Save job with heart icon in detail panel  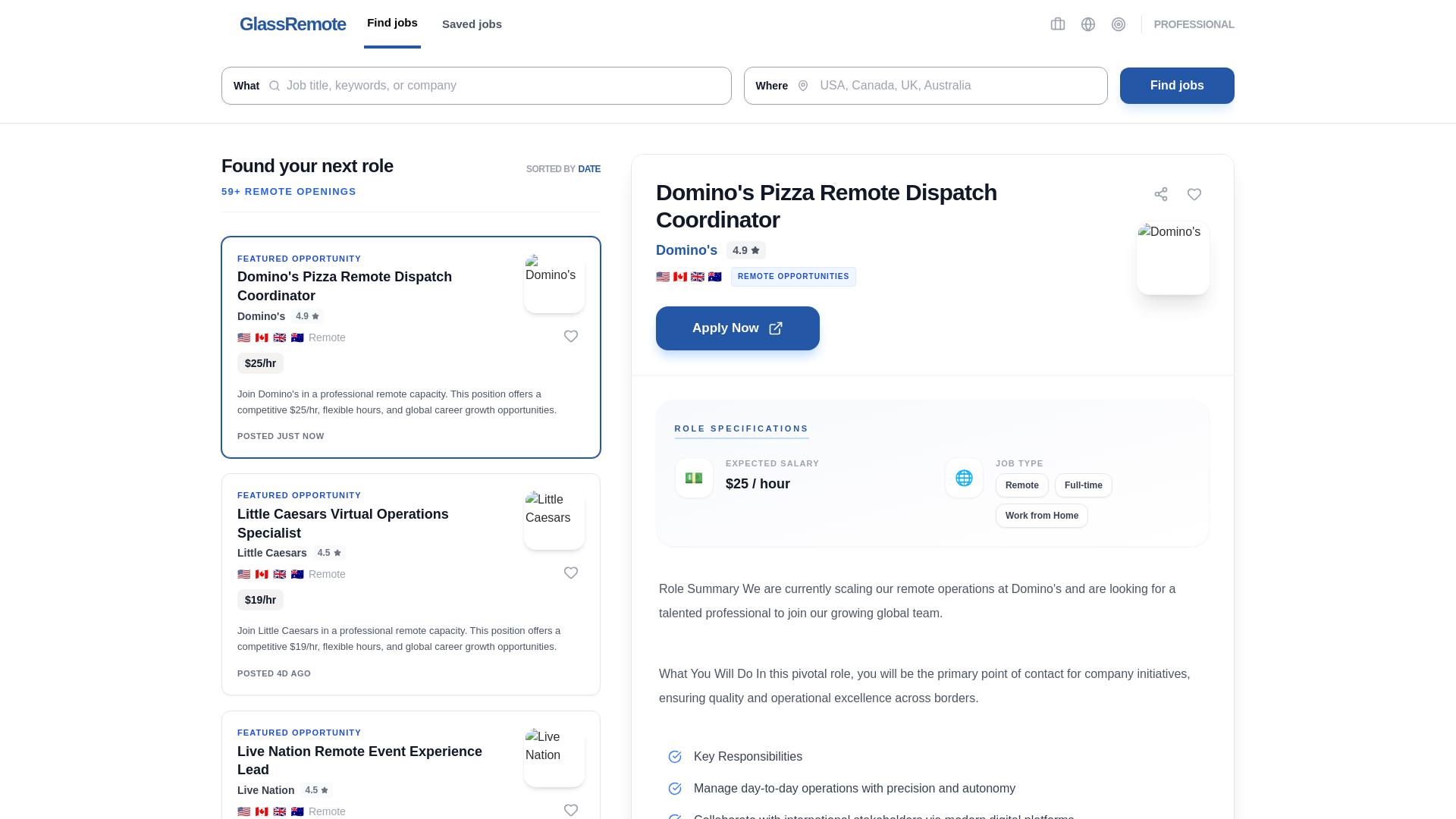[x=1194, y=194]
